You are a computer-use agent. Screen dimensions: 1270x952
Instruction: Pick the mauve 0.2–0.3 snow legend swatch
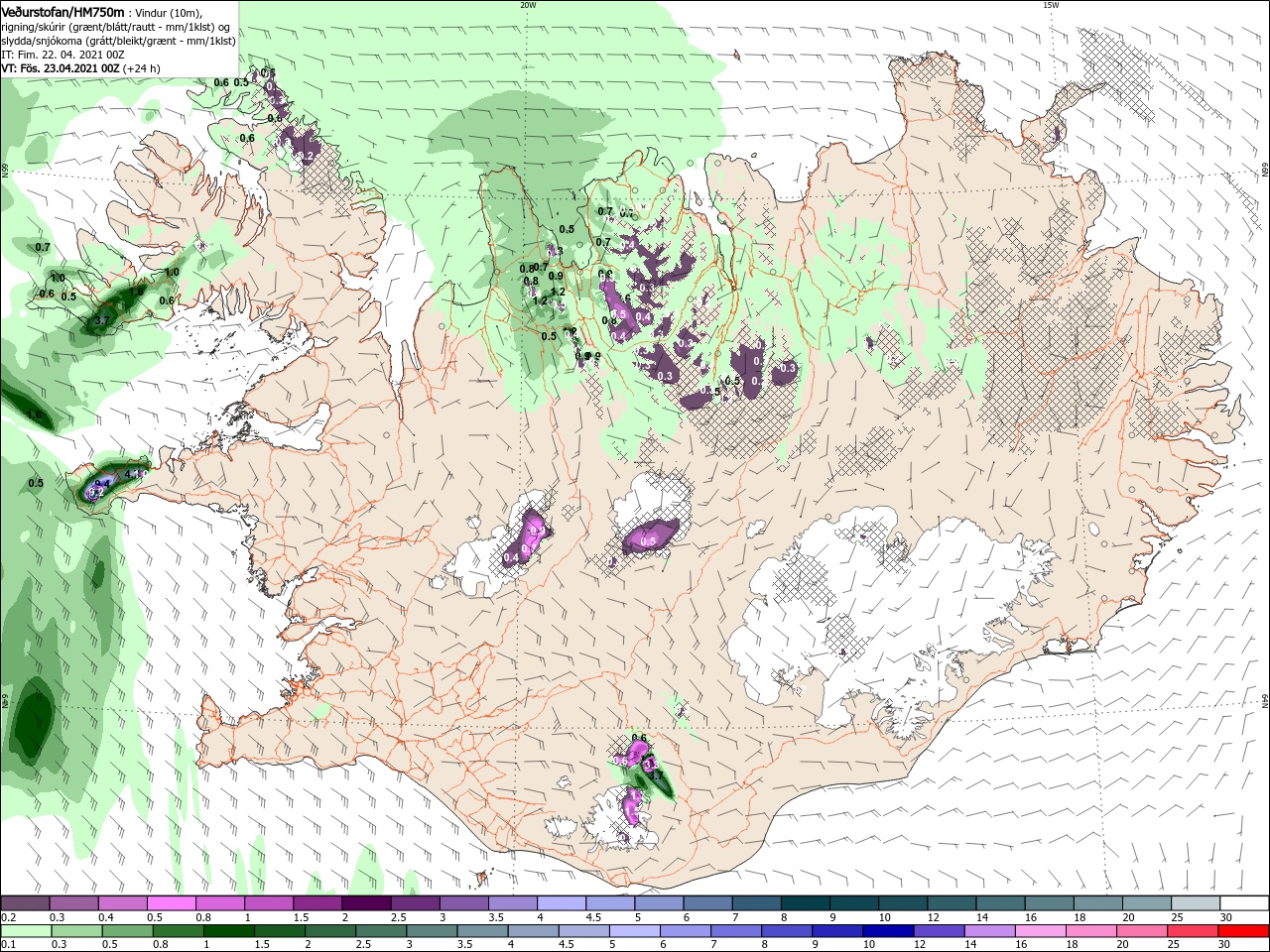coord(27,903)
